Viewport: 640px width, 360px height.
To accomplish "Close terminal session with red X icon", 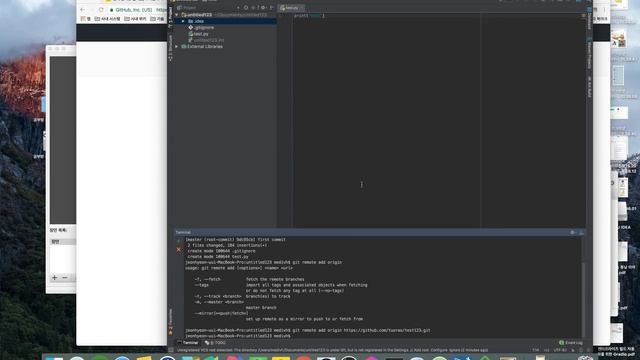I will click(179, 249).
